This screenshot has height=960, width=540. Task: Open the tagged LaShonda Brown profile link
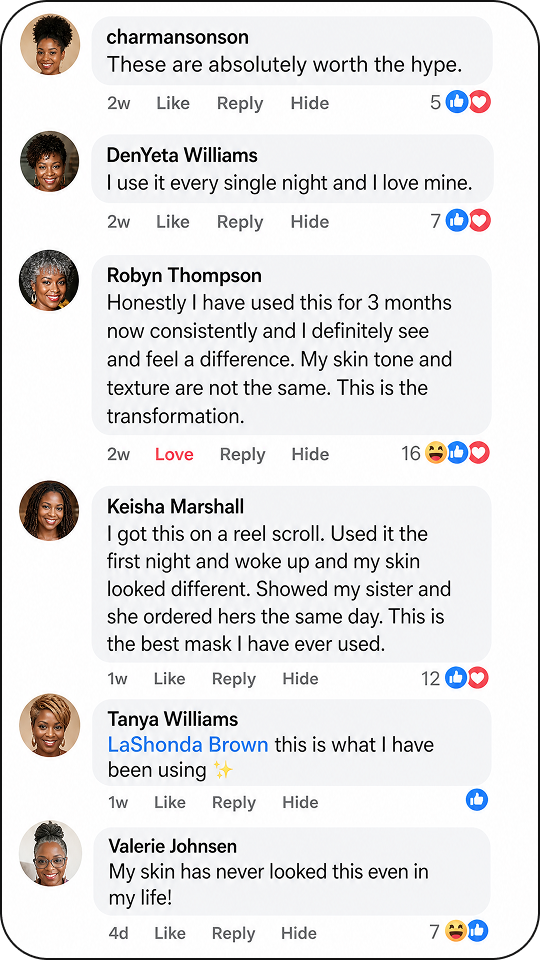point(188,744)
